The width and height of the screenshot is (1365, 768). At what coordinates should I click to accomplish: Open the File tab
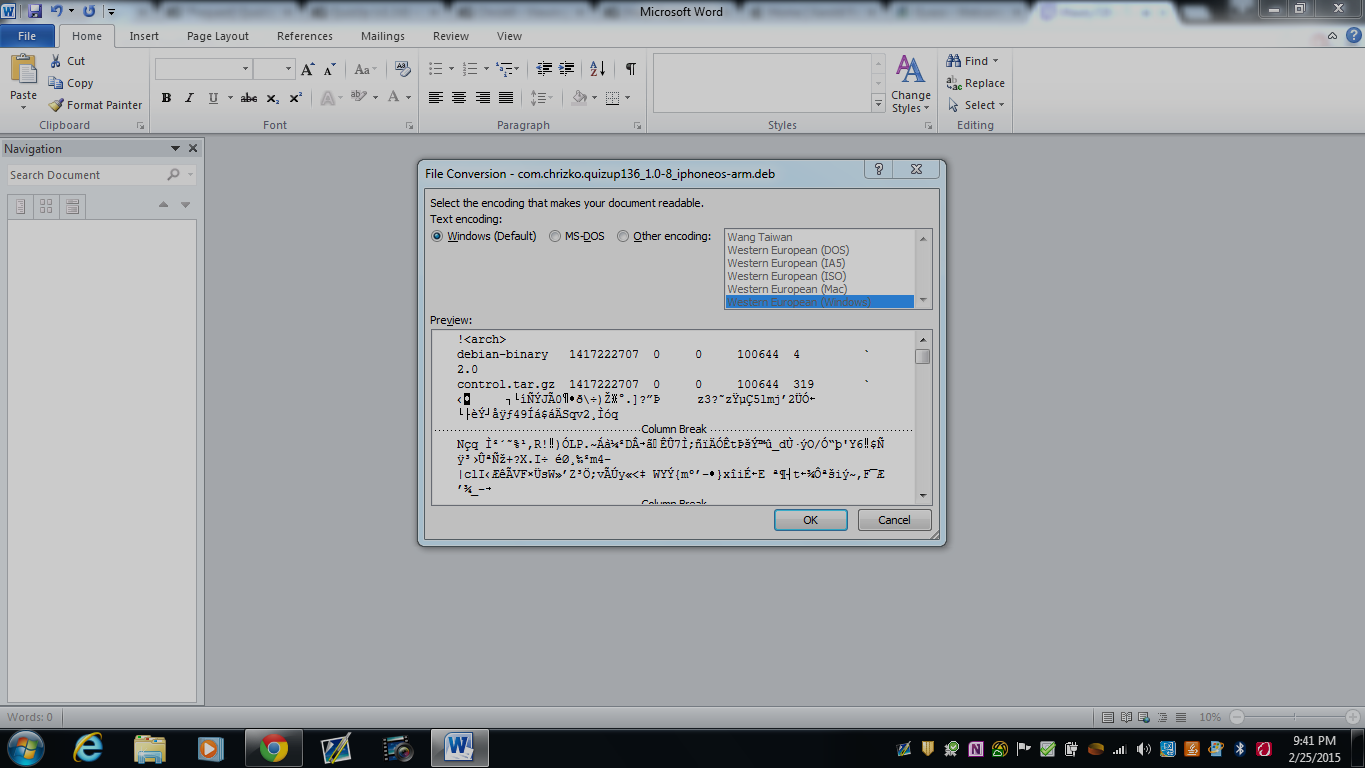27,36
